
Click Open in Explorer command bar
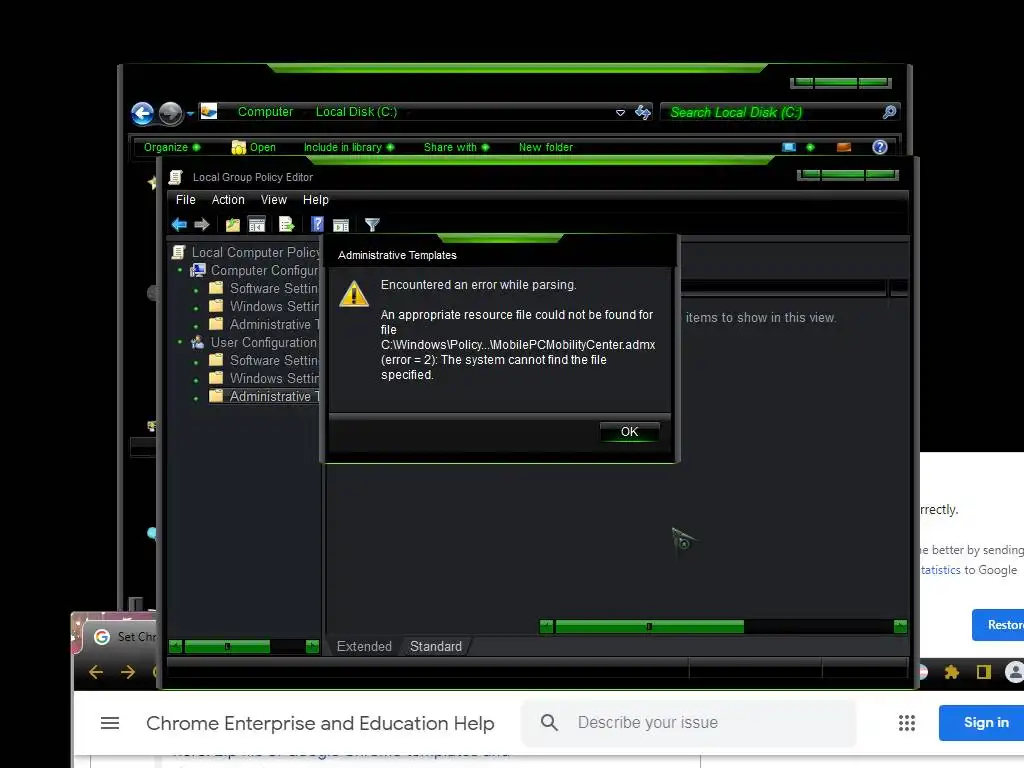(254, 148)
